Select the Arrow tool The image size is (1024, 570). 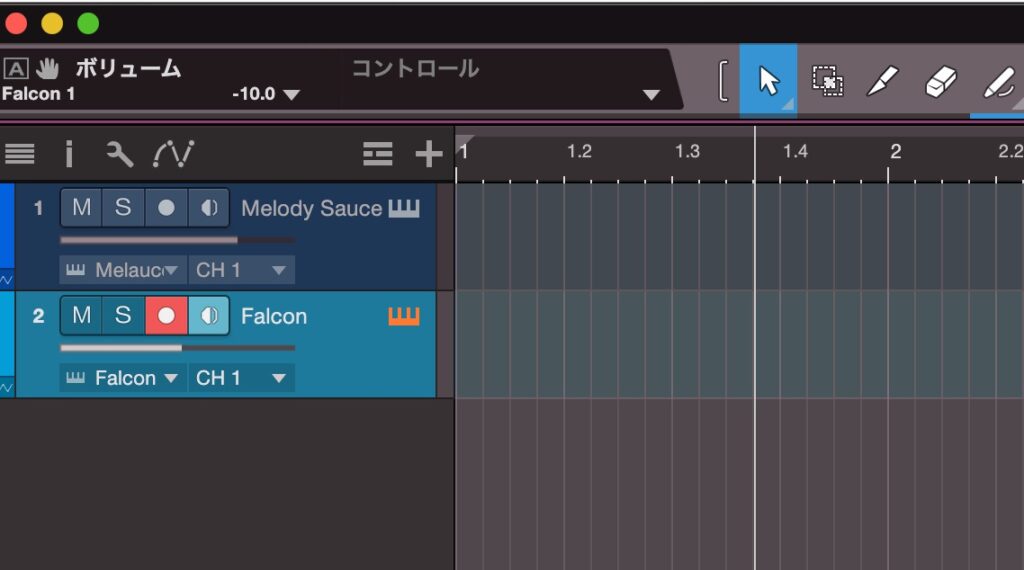[x=768, y=80]
